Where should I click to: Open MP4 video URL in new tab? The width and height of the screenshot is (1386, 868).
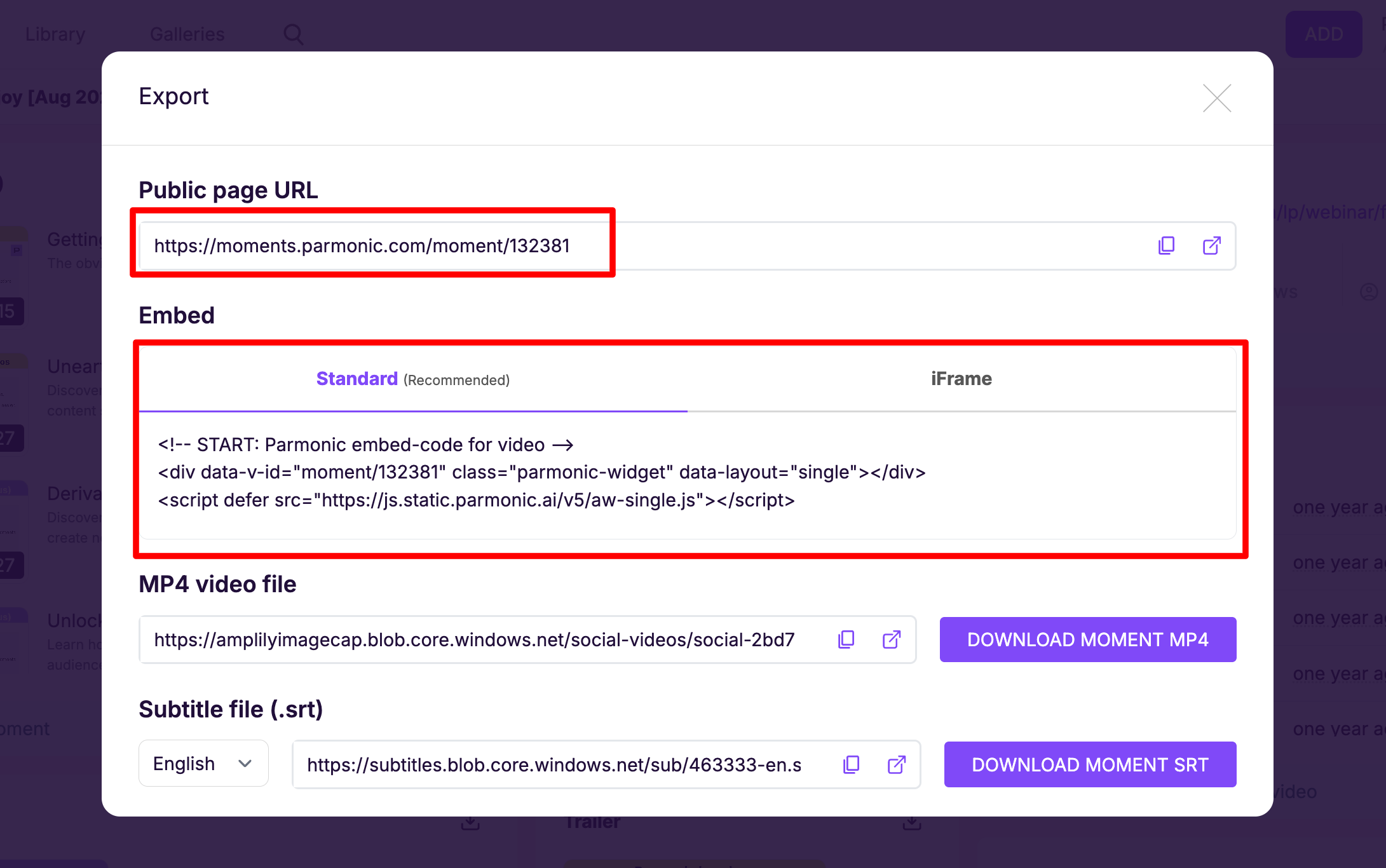click(892, 640)
